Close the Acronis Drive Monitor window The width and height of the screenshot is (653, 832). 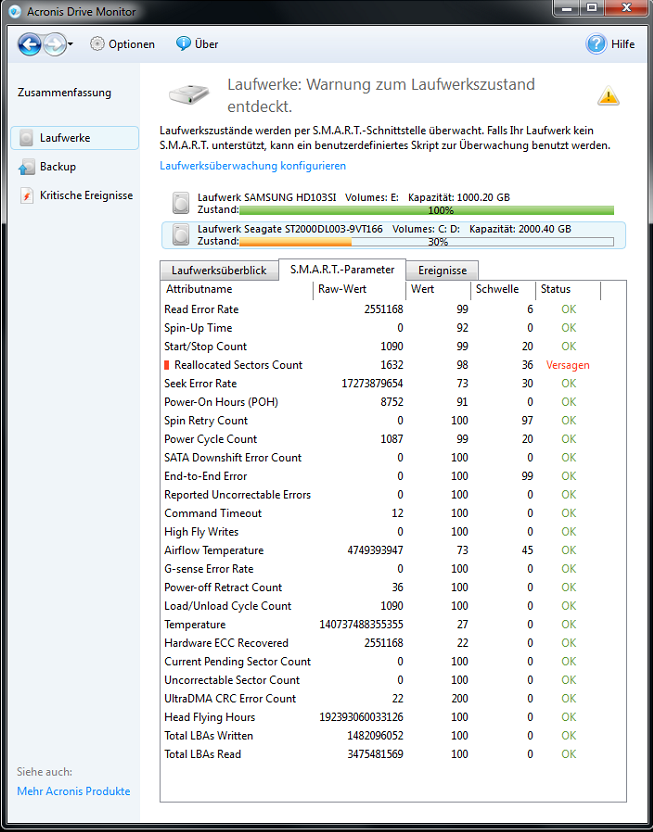tap(626, 8)
